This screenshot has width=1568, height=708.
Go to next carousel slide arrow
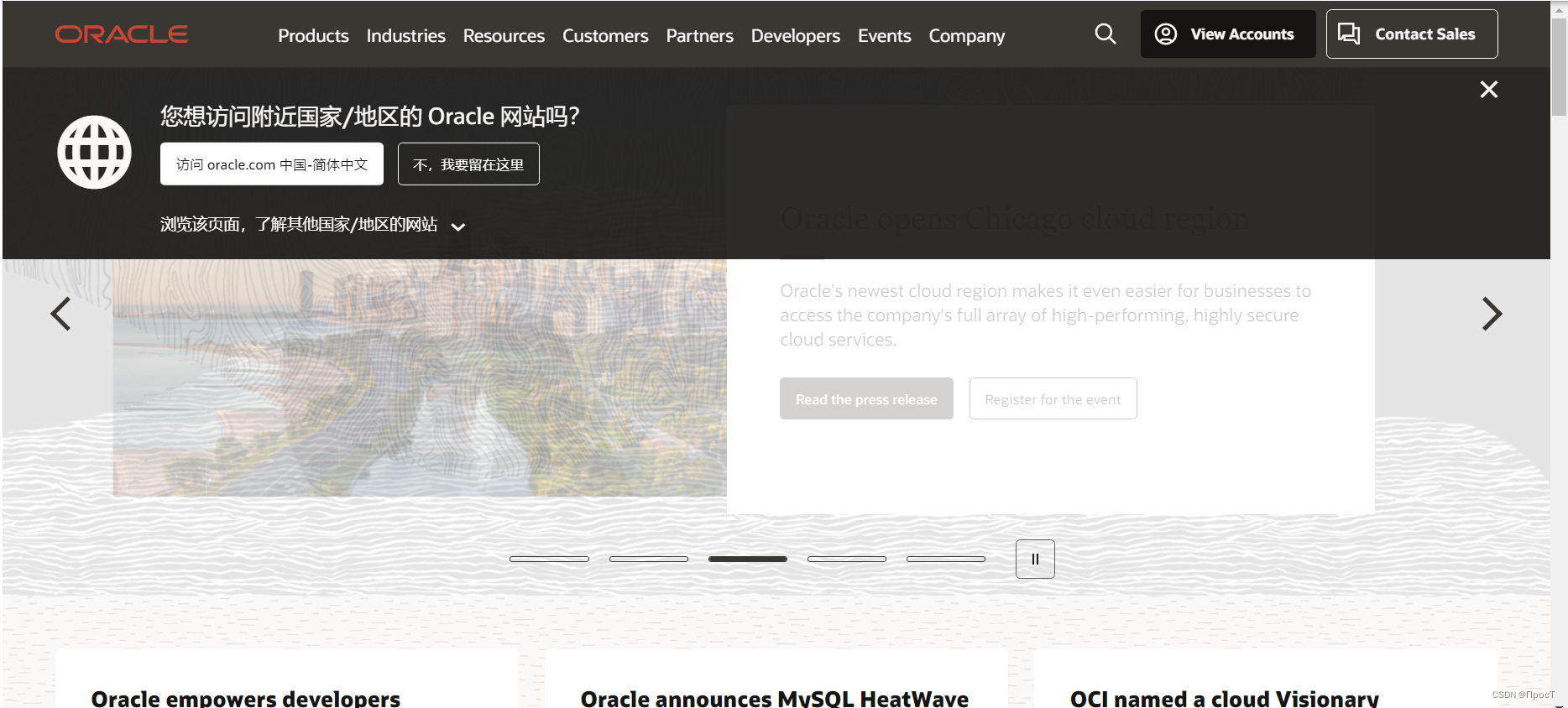pyautogui.click(x=1492, y=314)
